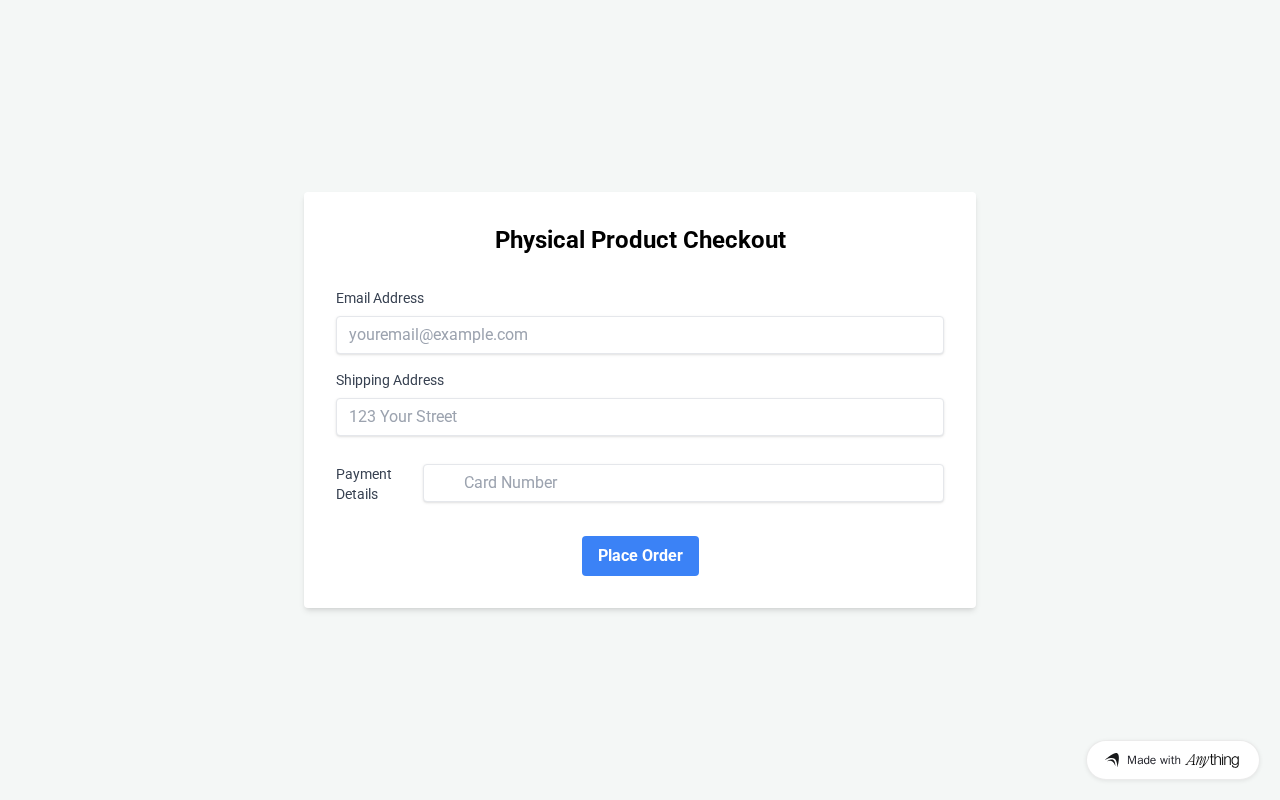Click the stylized "Anything" wordmark in badge
1280x800 pixels.
[x=1212, y=760]
